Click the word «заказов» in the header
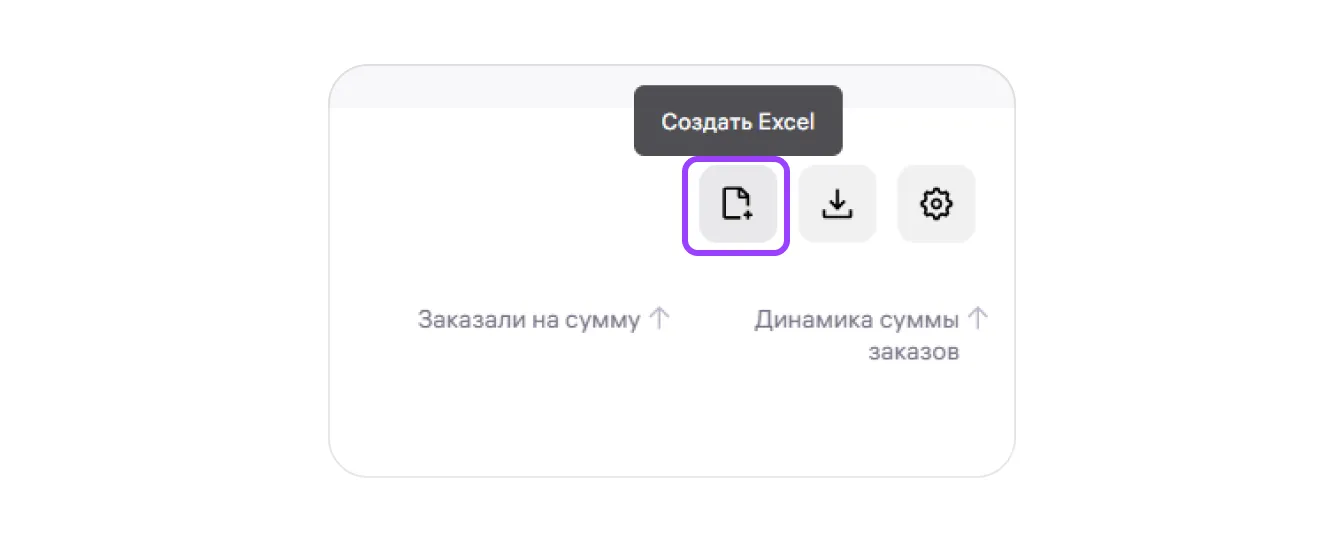The height and width of the screenshot is (542, 1344). click(x=914, y=352)
